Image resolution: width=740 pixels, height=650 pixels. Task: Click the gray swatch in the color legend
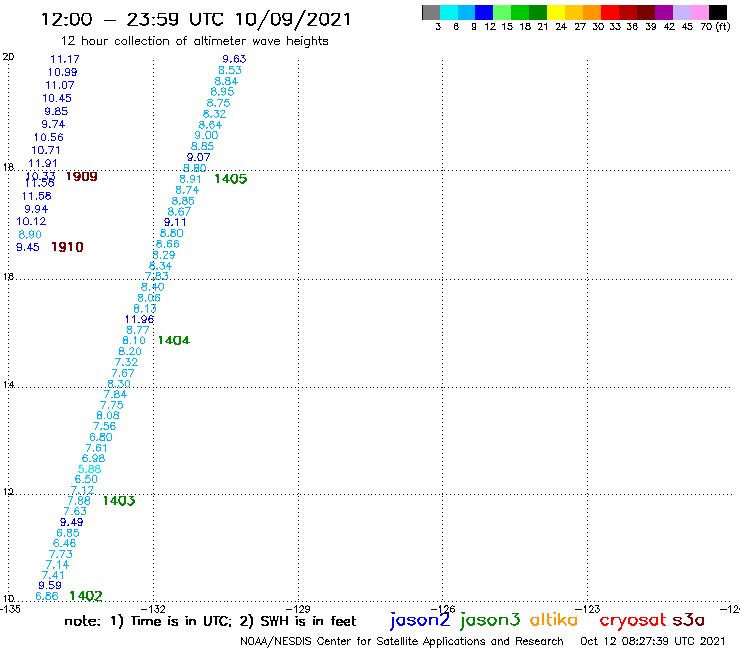click(x=431, y=12)
